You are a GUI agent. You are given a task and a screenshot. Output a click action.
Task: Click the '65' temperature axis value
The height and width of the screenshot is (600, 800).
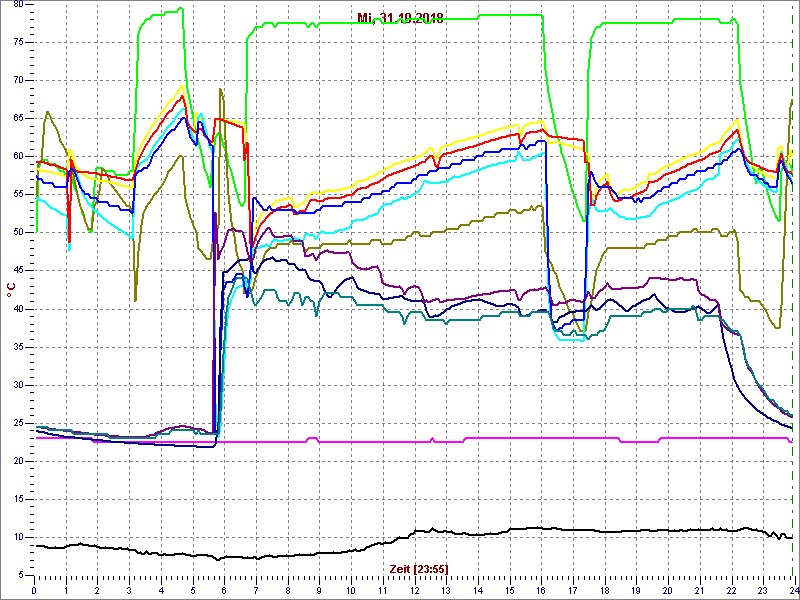click(x=19, y=118)
